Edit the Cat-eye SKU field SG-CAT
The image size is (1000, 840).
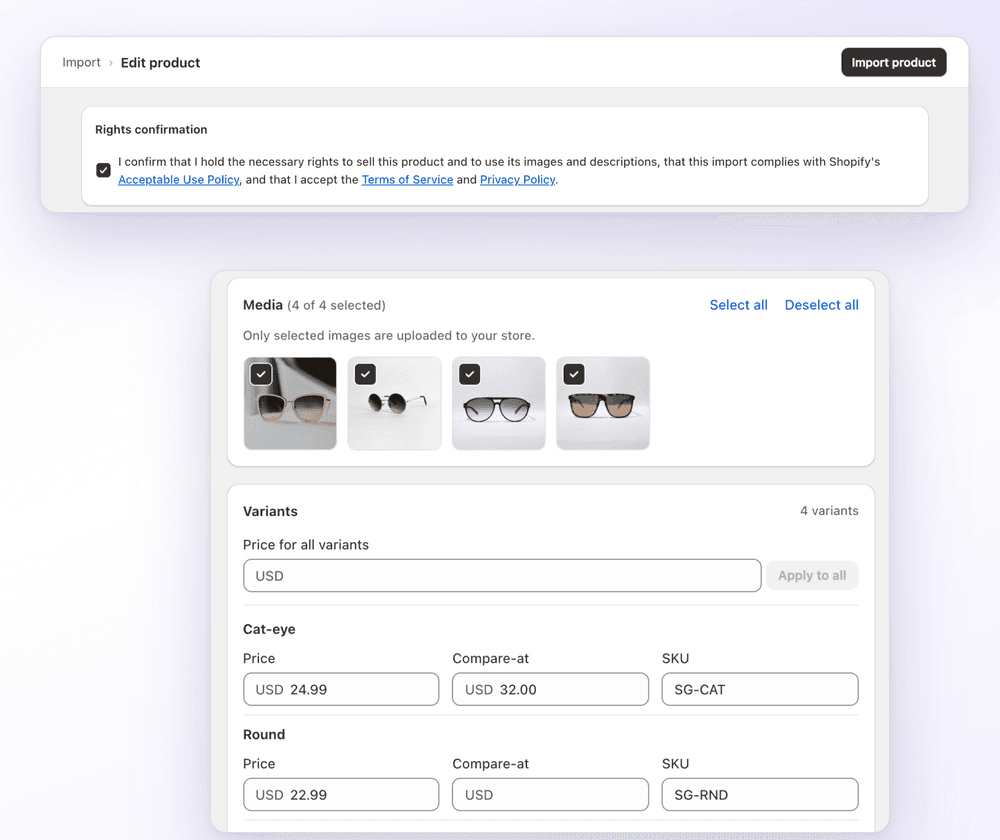760,689
